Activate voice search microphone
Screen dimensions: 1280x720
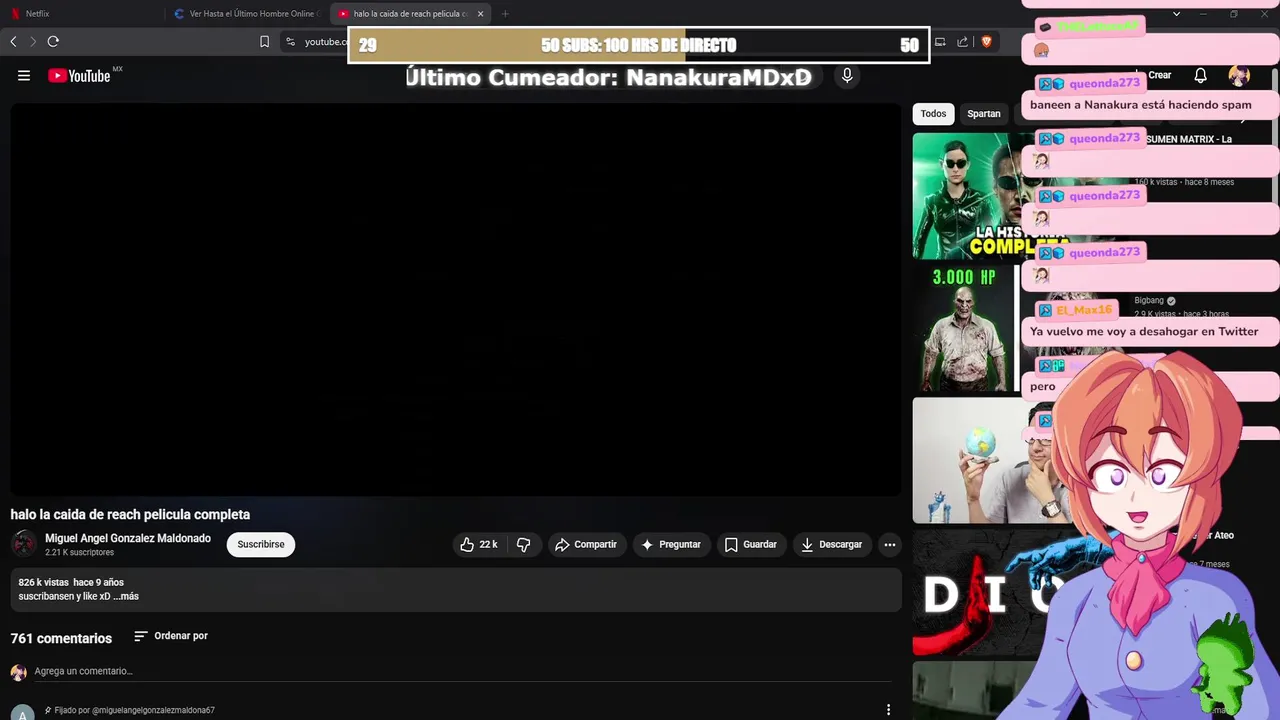847,76
